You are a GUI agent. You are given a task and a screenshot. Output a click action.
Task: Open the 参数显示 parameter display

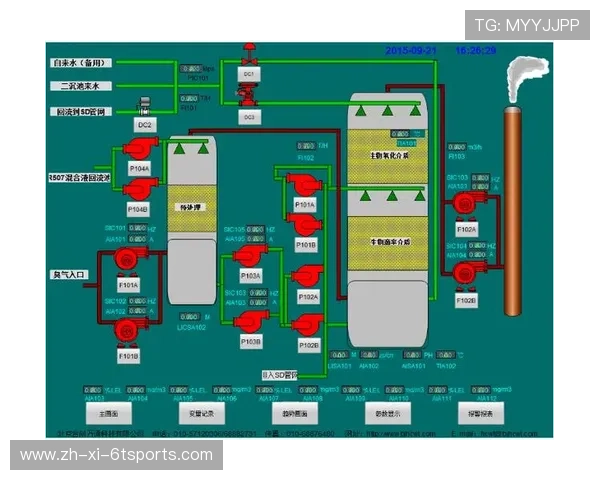point(387,412)
